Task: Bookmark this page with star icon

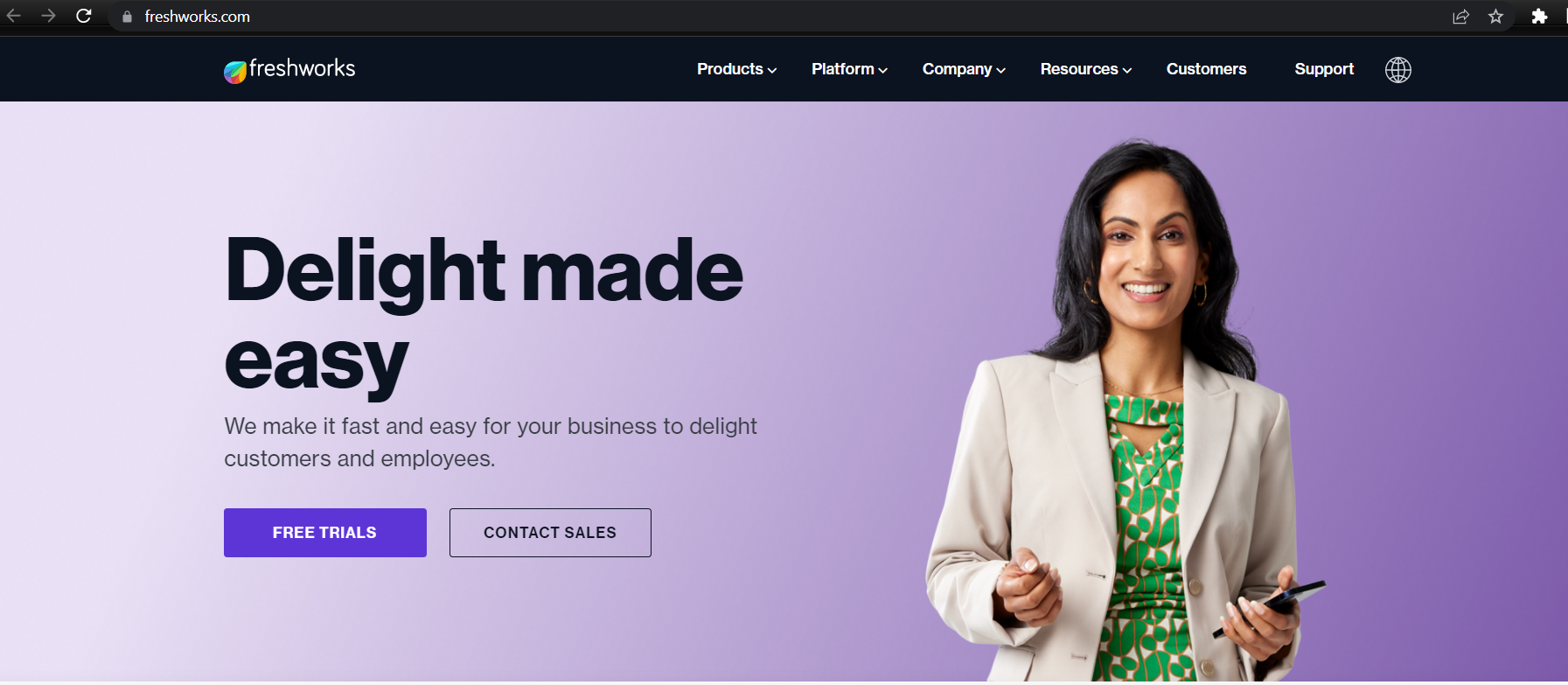Action: click(1495, 17)
